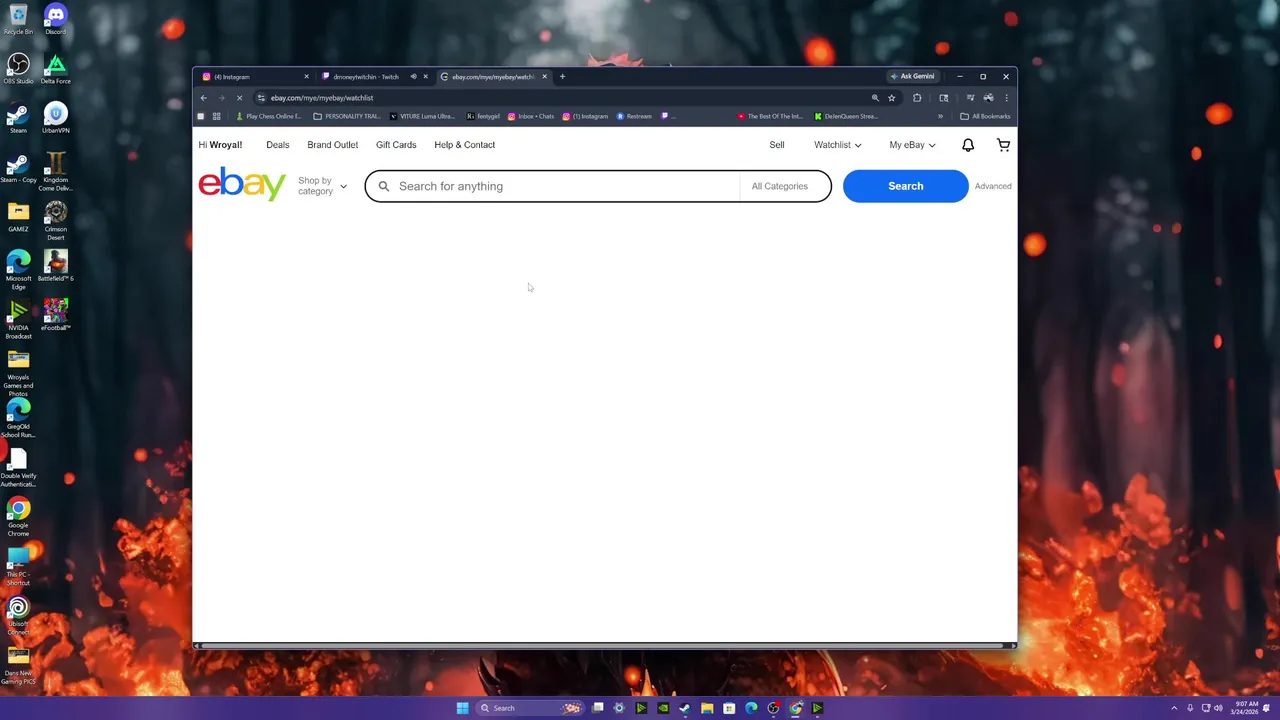Open All Categories dropdown
The height and width of the screenshot is (720, 1280).
(785, 186)
